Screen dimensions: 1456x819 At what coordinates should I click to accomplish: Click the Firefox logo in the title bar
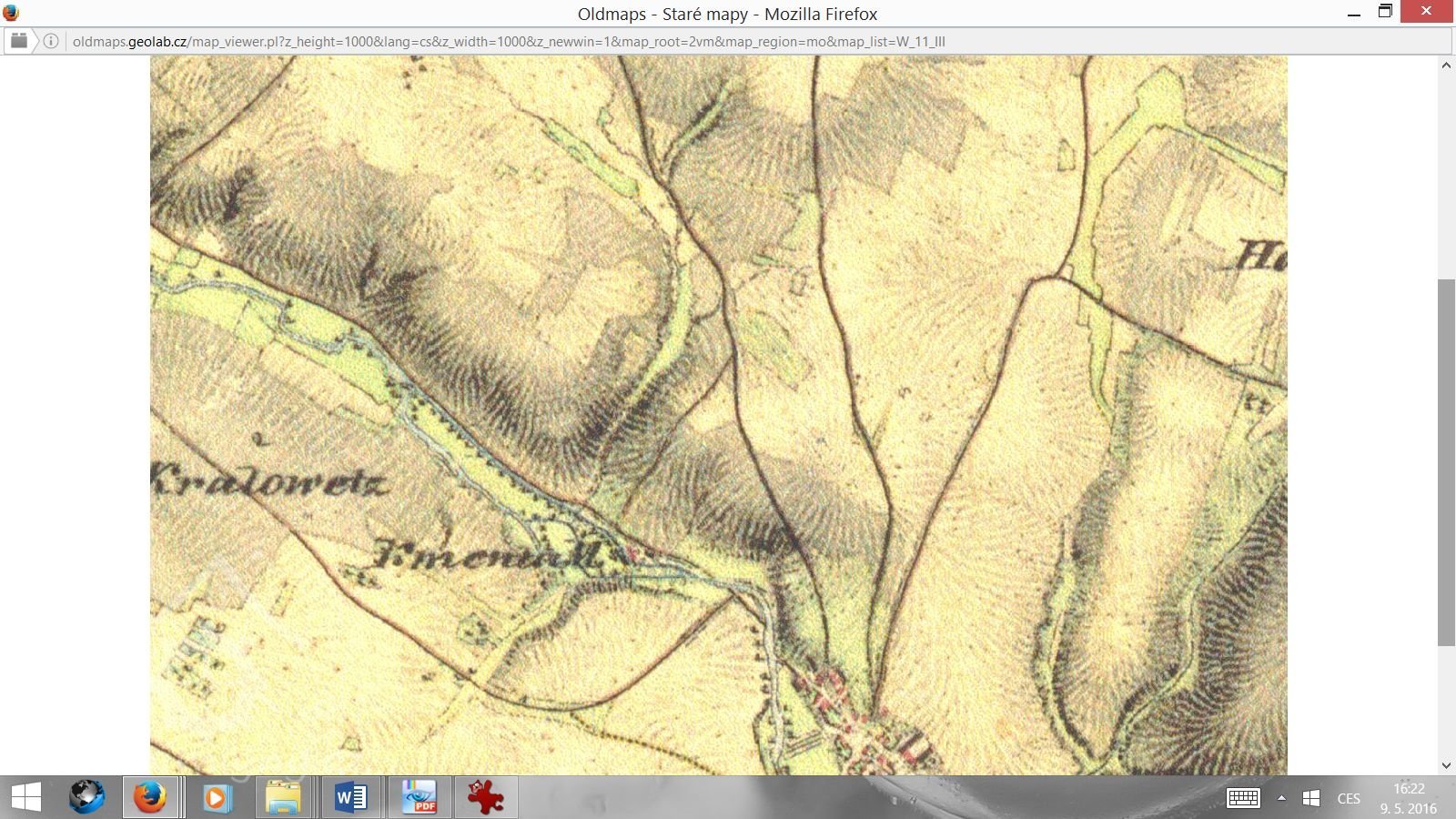[x=11, y=13]
